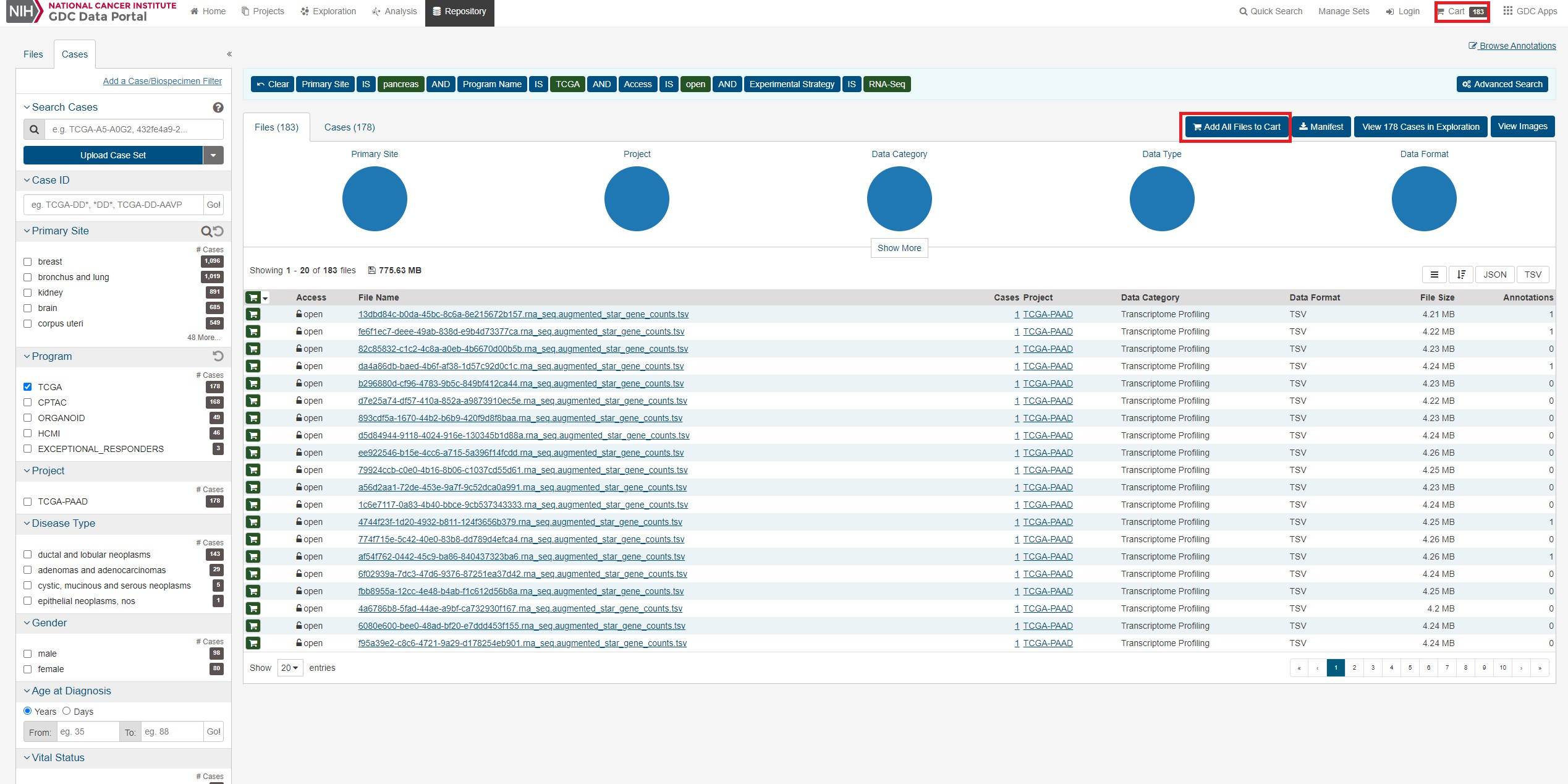Add first file row to cart via its cart icon
The image size is (1568, 784).
pos(253,315)
